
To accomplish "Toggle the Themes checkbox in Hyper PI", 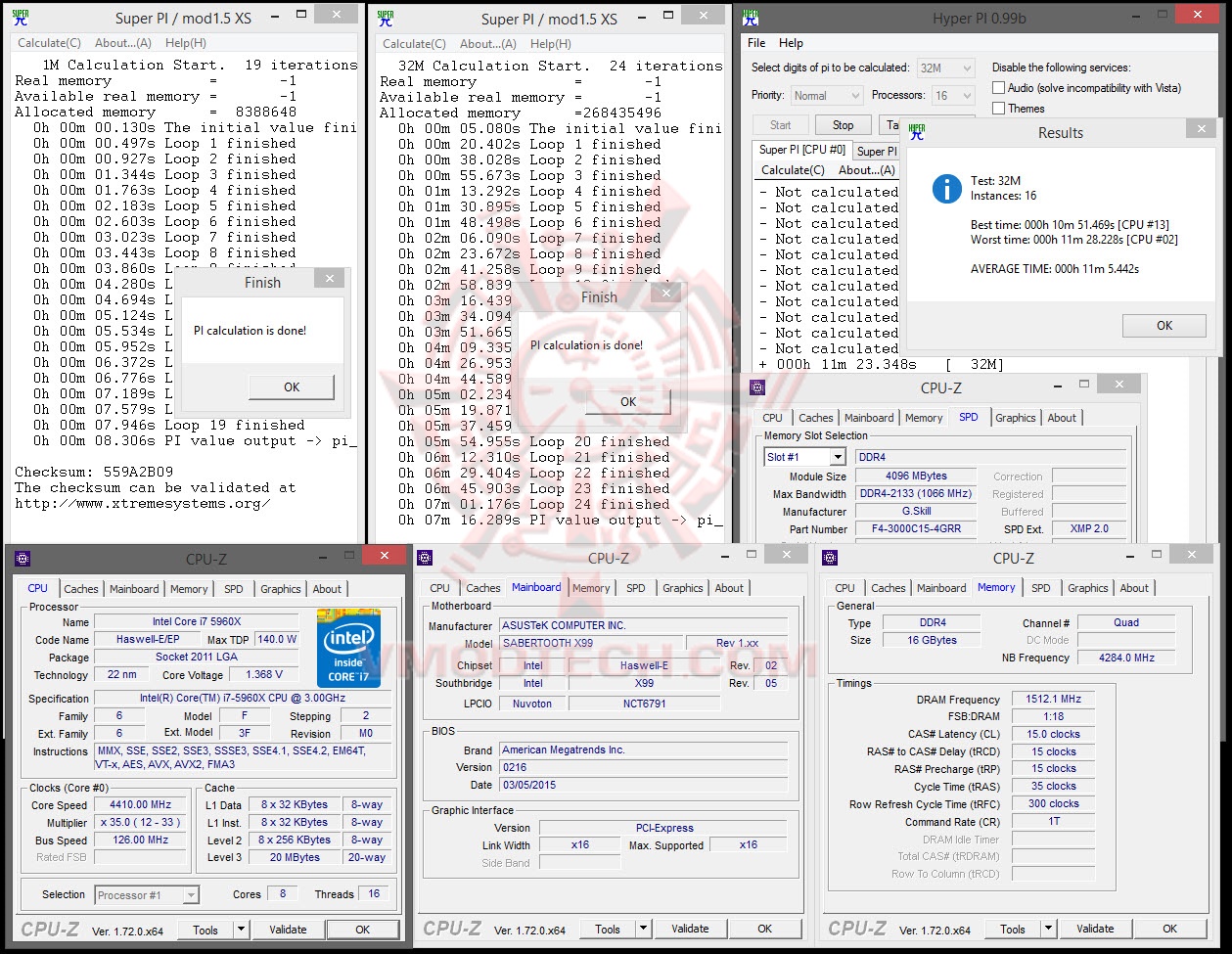I will (x=999, y=109).
